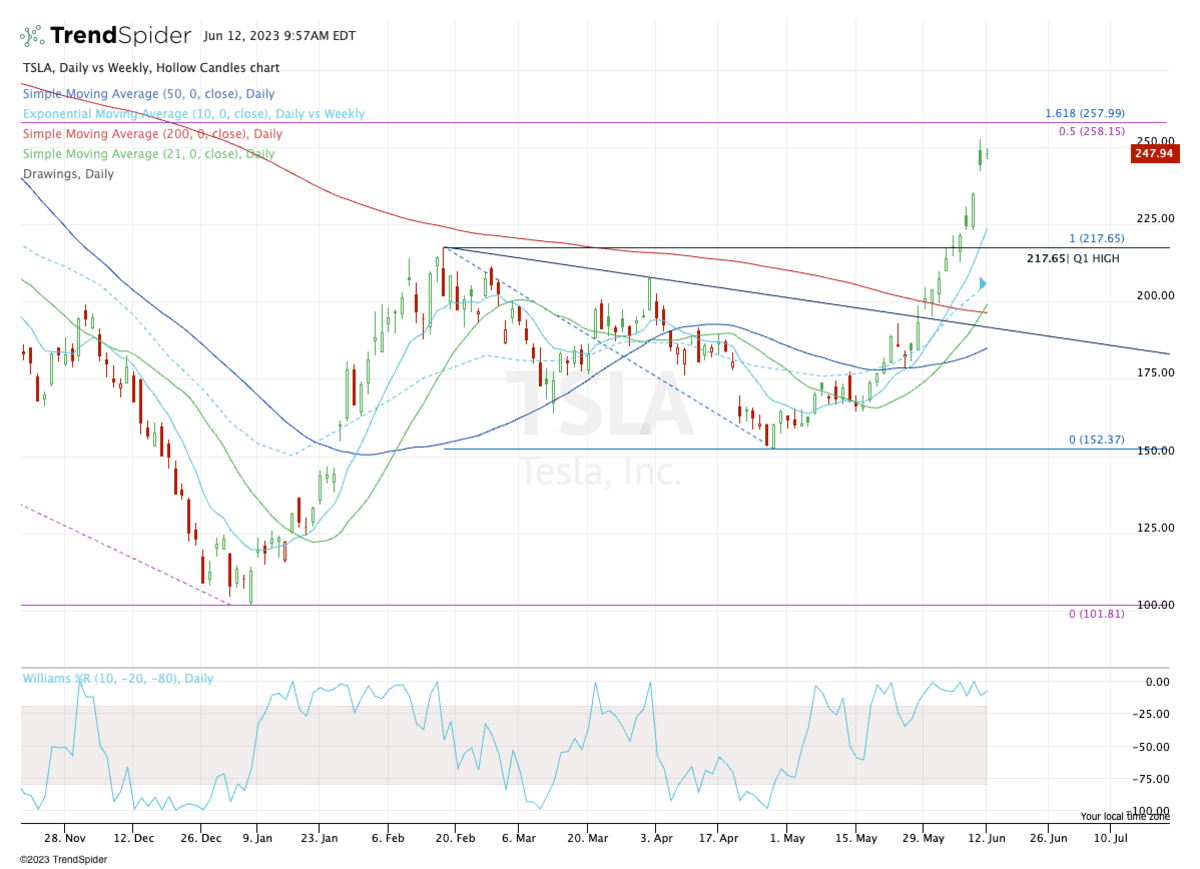Select the red 247.94 price tag on the axis
Screen dimensions: 1200x869
1155,154
